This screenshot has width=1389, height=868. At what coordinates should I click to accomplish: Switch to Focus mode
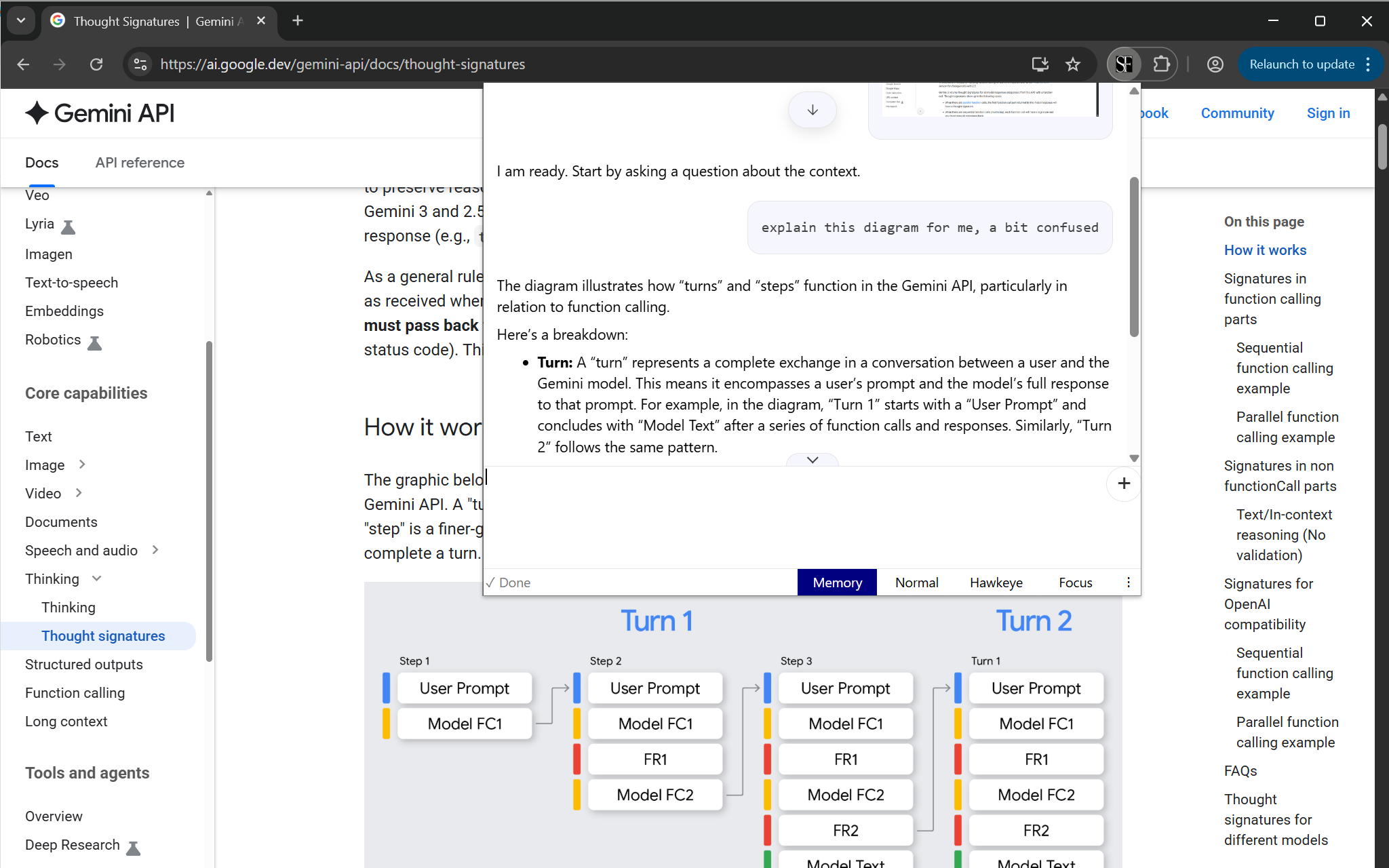tap(1075, 582)
